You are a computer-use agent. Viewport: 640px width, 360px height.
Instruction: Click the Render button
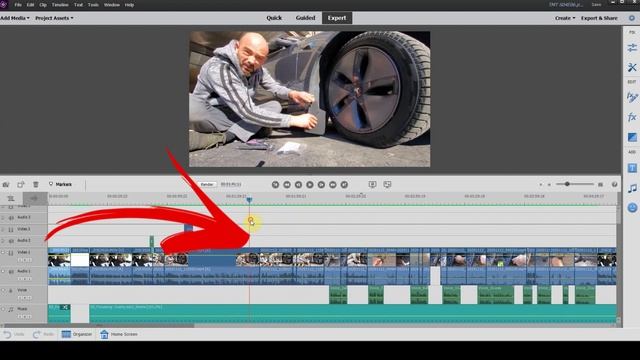207,184
